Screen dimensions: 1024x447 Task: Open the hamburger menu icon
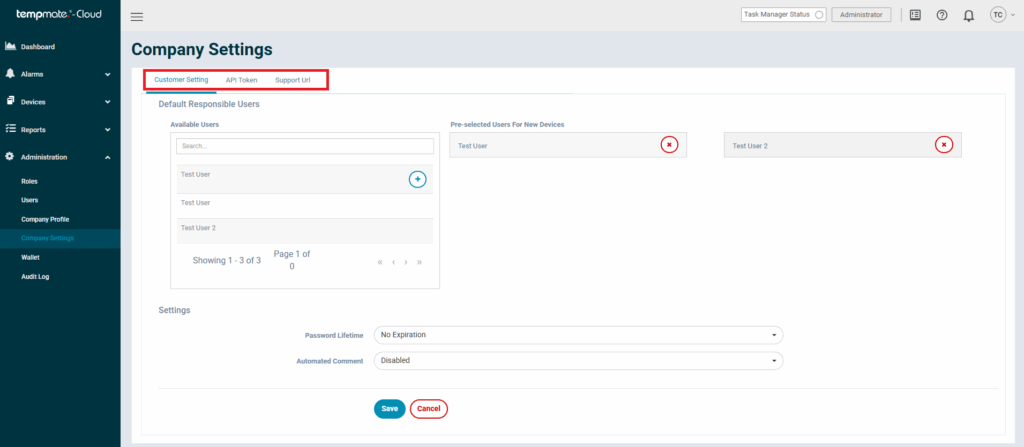(x=136, y=17)
